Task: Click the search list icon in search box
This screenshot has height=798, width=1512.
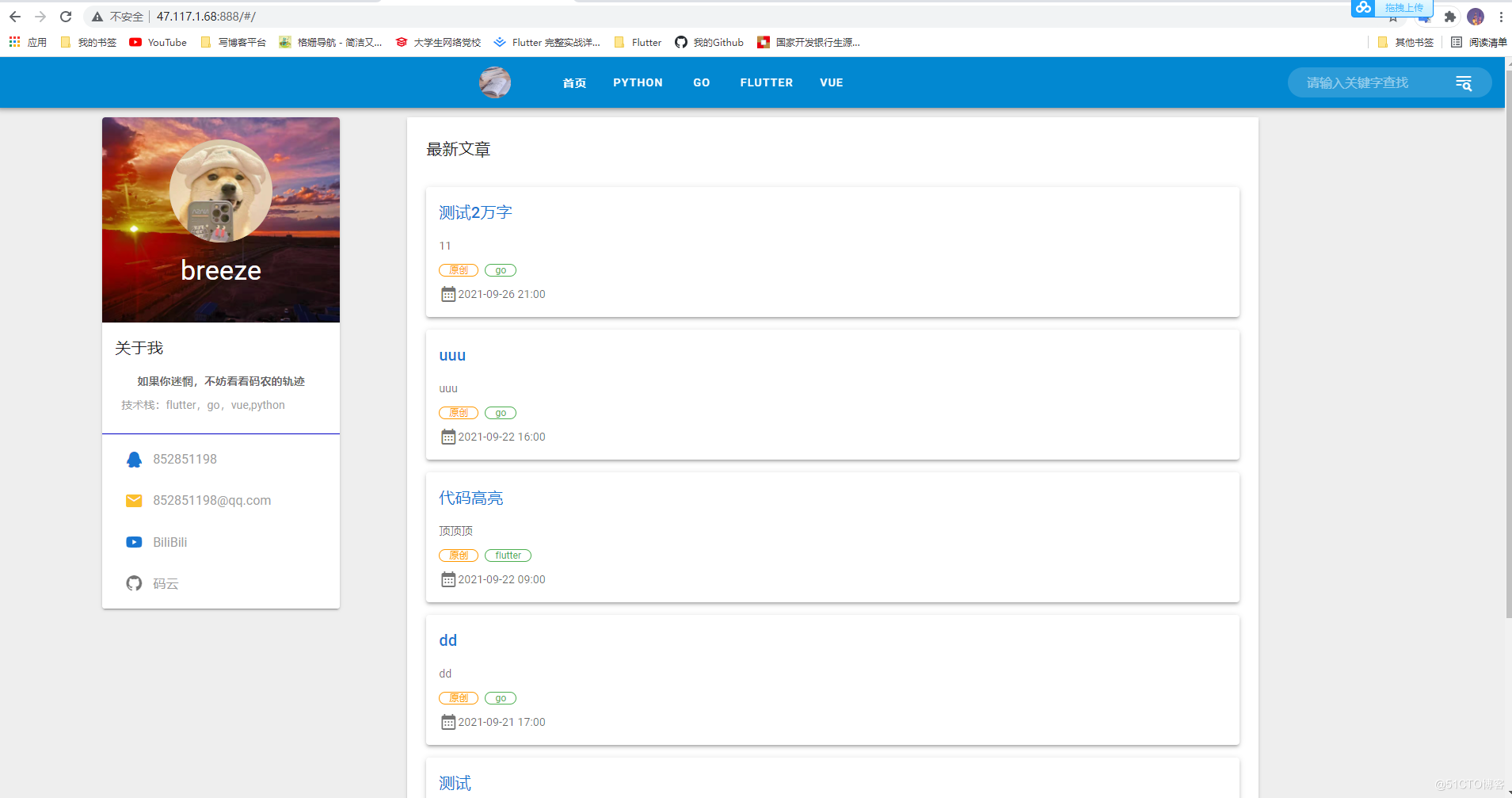Action: pyautogui.click(x=1464, y=83)
